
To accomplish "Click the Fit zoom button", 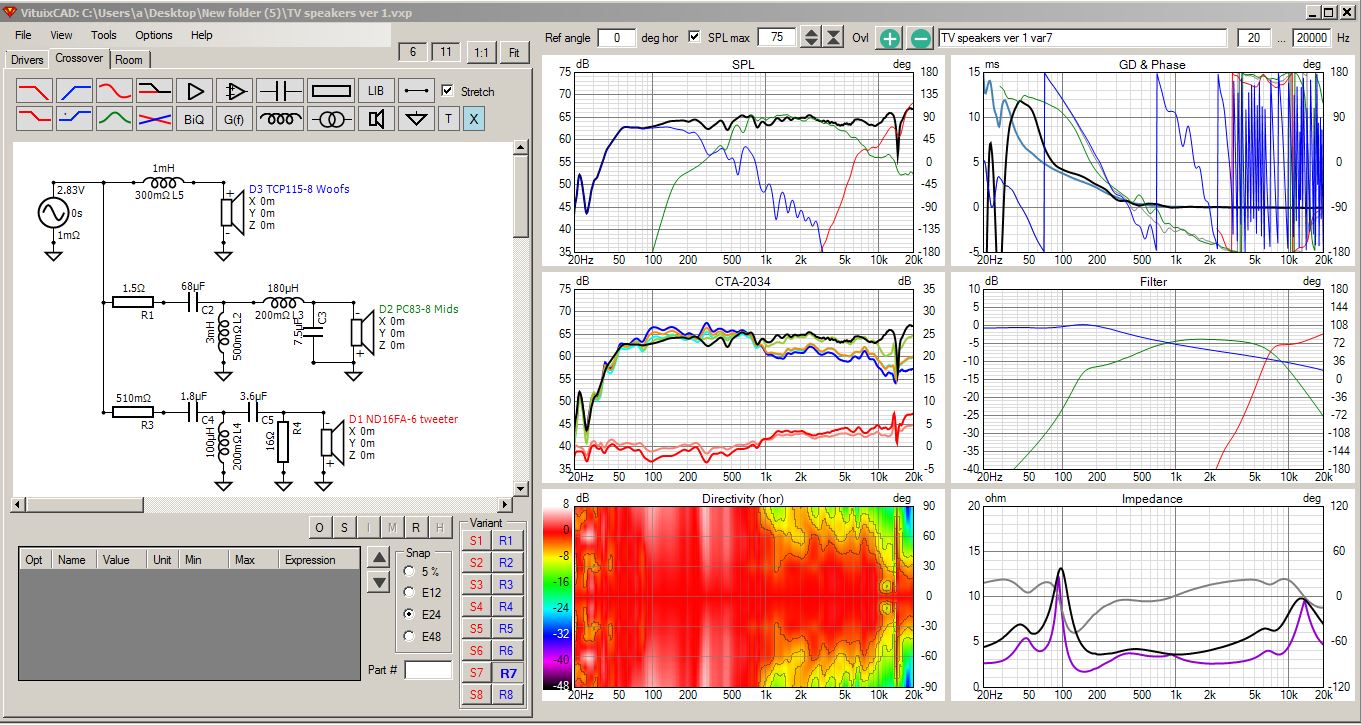I will click(x=514, y=52).
